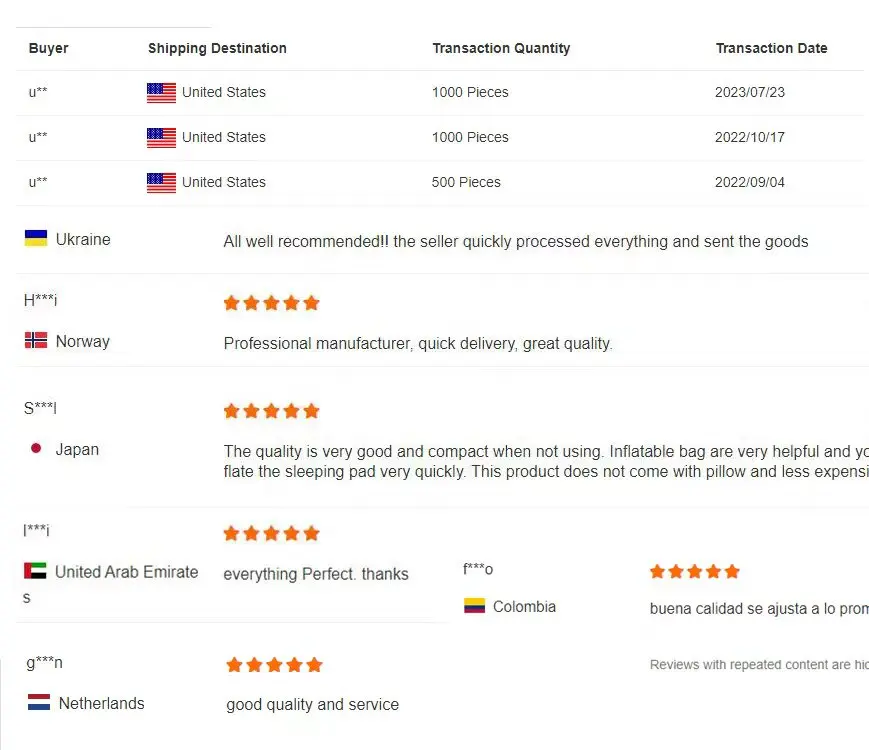The height and width of the screenshot is (750, 869).
Task: Click the Transaction Quantity column header
Action: tap(501, 48)
